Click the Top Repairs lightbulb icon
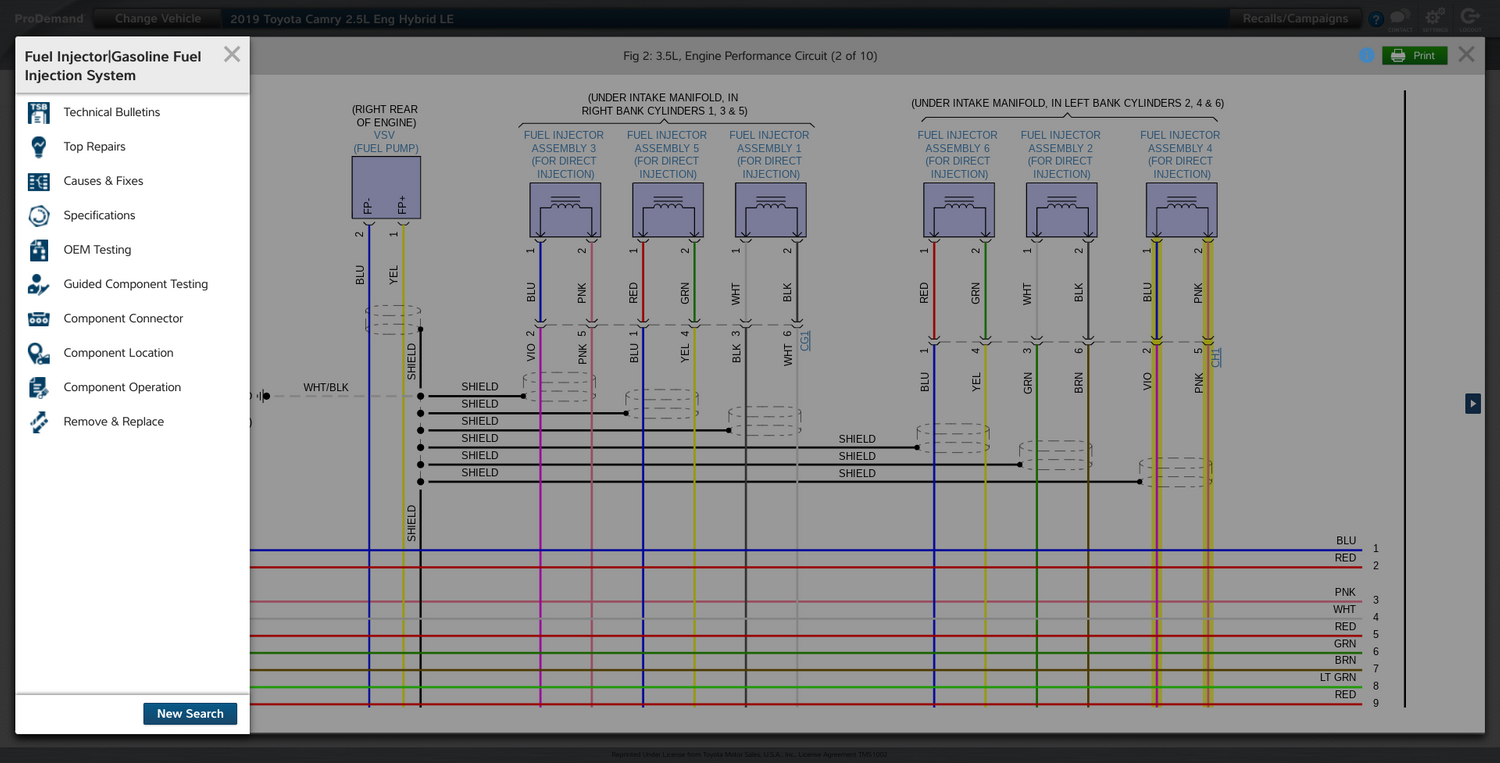The image size is (1500, 763). (x=39, y=147)
